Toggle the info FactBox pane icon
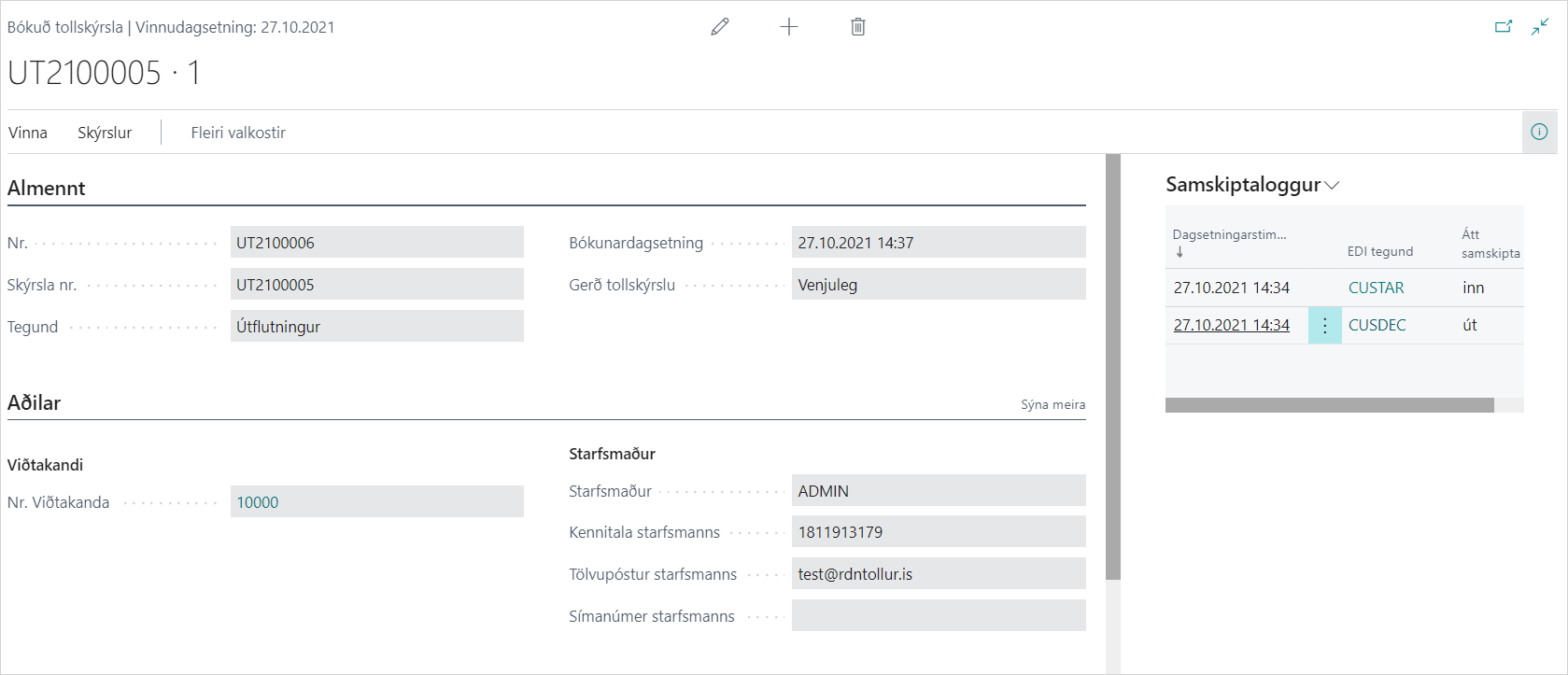Image resolution: width=1568 pixels, height=675 pixels. click(1539, 132)
